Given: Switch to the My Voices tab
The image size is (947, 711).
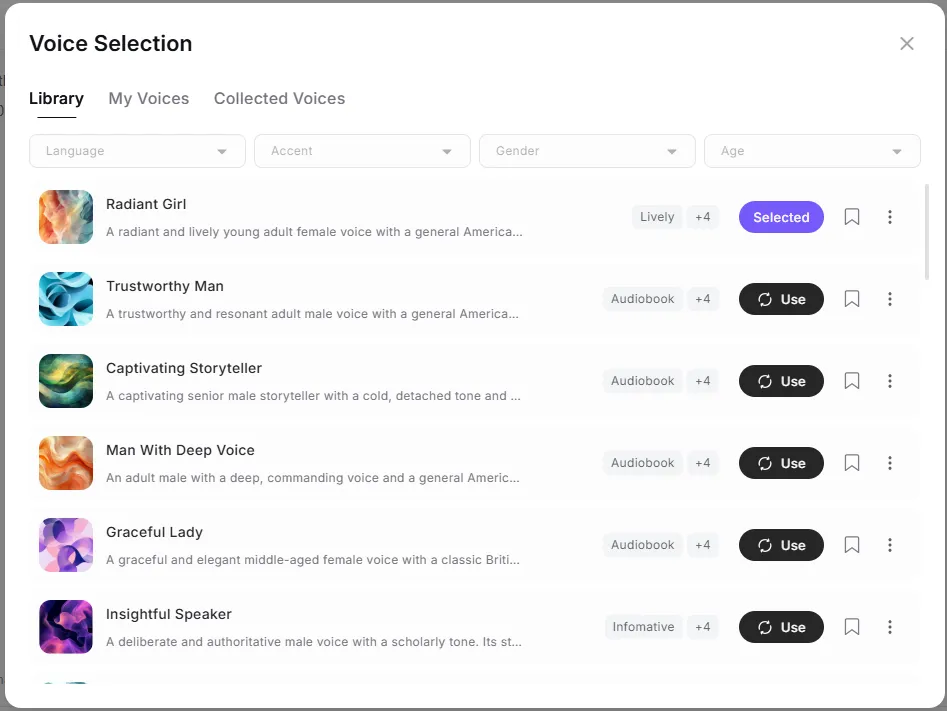Looking at the screenshot, I should (148, 98).
